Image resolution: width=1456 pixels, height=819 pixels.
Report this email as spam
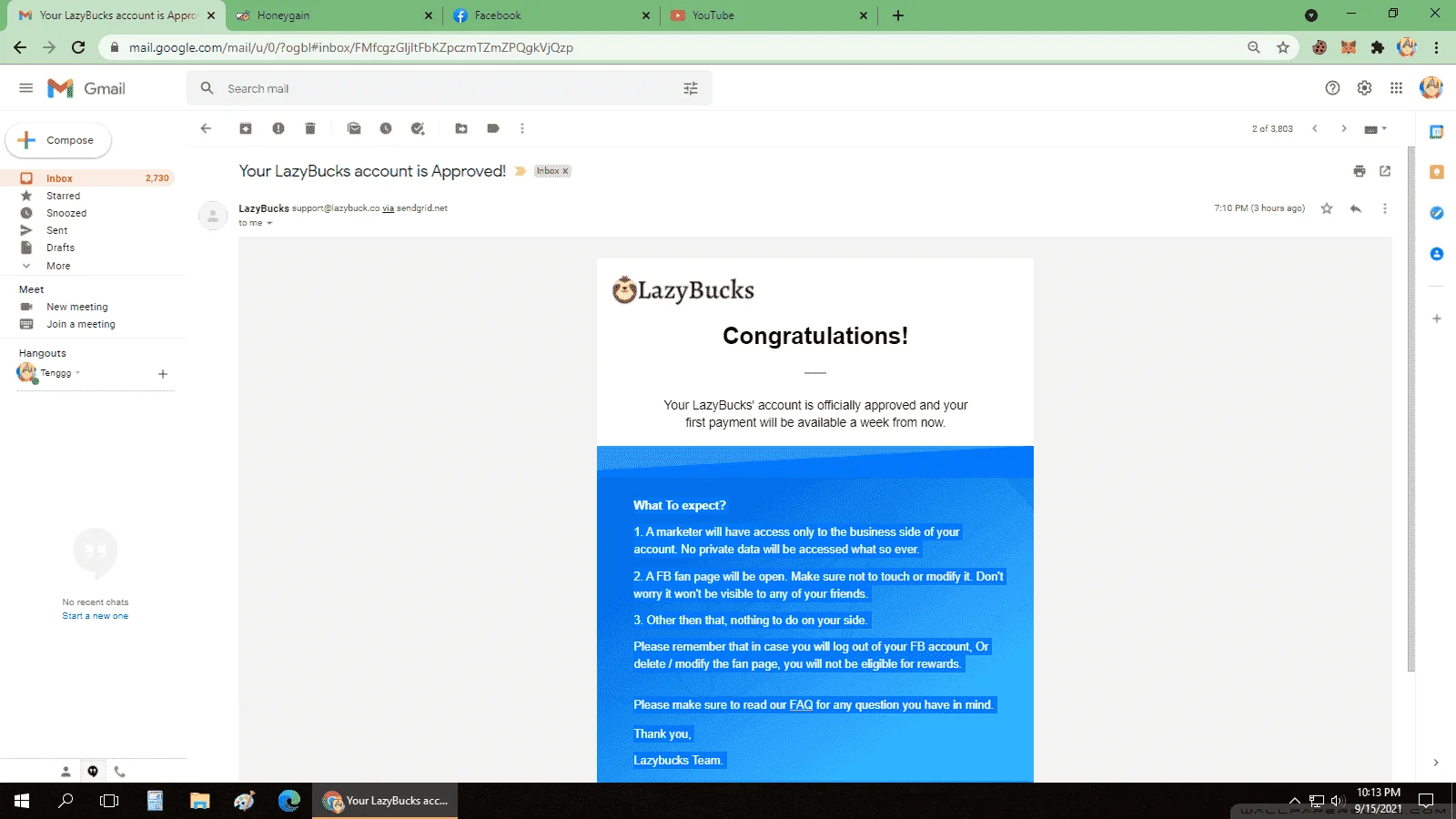point(278,128)
